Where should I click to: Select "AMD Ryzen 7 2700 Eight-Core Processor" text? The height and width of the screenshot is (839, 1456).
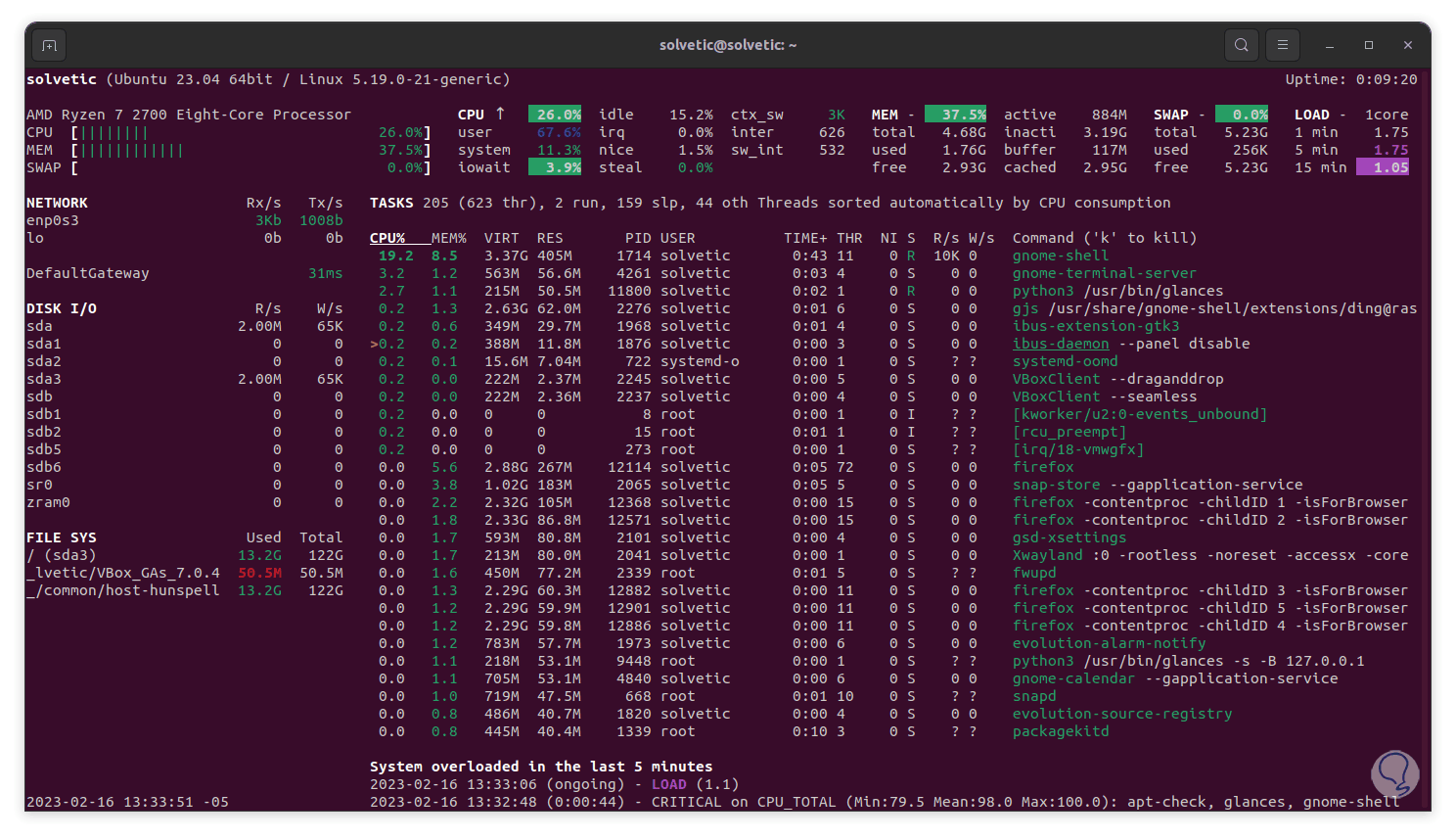[189, 115]
